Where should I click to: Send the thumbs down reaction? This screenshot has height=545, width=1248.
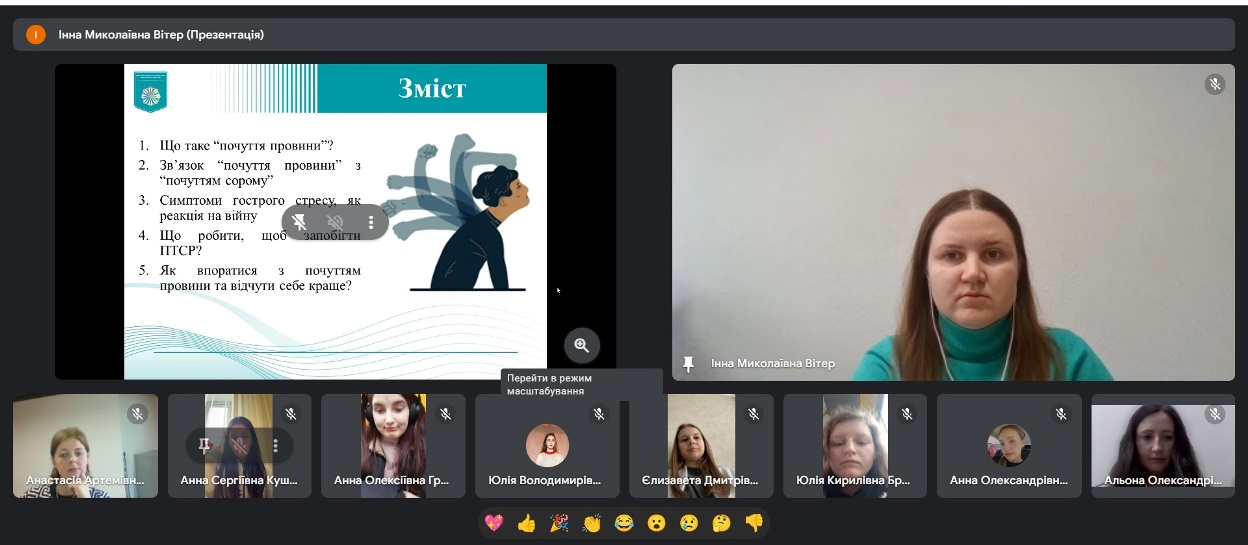[754, 522]
